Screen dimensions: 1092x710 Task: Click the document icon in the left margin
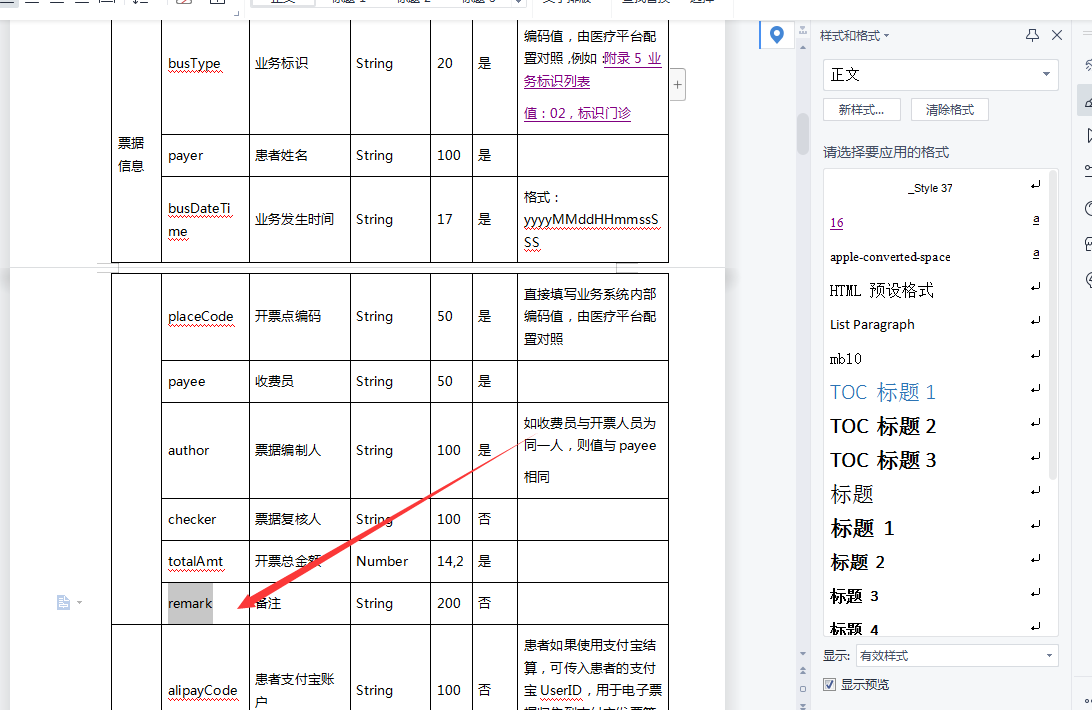tap(63, 602)
